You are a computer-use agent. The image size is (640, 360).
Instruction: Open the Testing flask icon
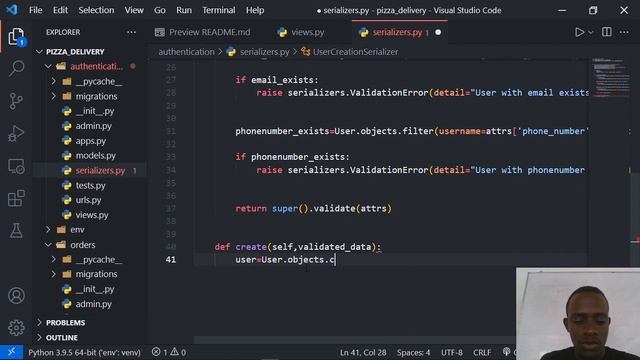[x=16, y=231]
